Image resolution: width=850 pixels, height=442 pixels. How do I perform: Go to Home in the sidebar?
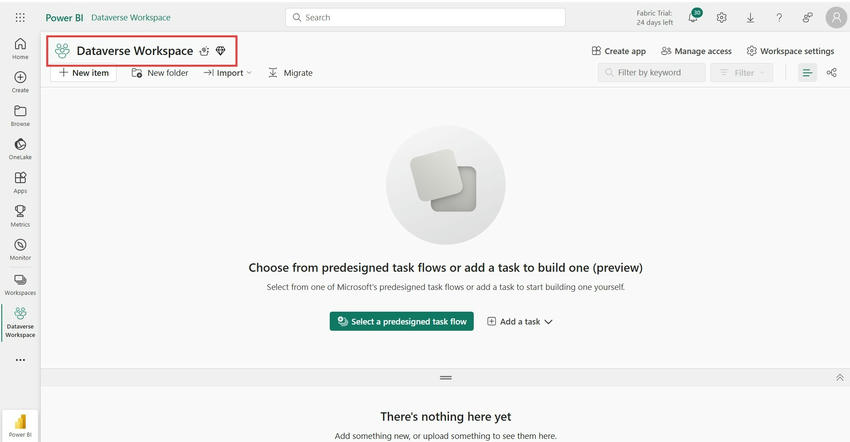[20, 48]
